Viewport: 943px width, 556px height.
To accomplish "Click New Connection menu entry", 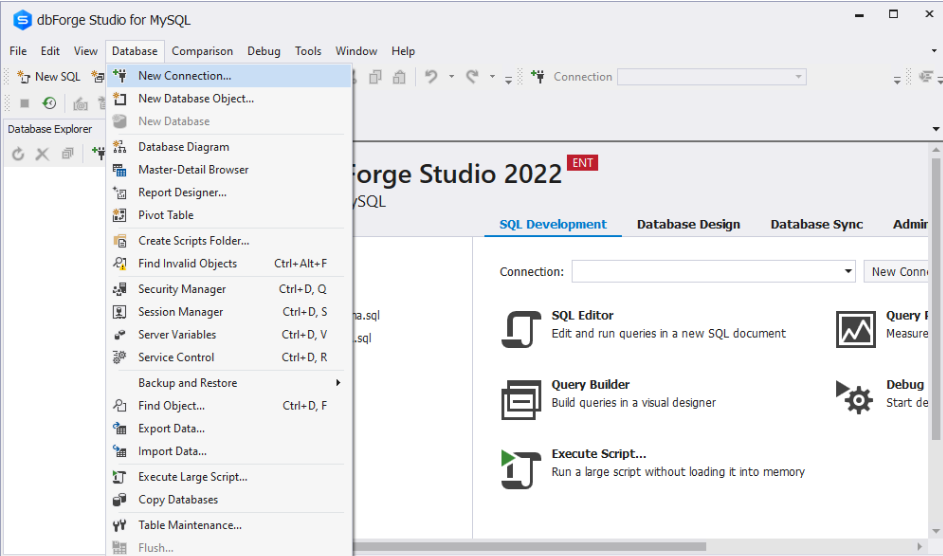I will click(x=229, y=76).
